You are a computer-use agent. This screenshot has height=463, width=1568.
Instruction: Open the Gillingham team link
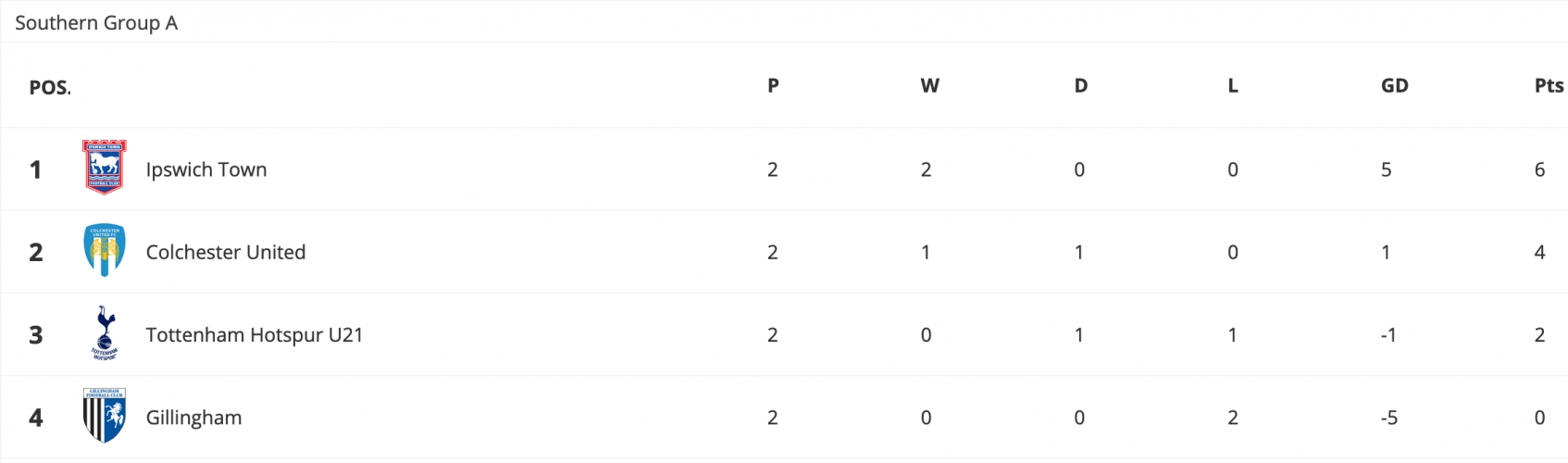[193, 418]
